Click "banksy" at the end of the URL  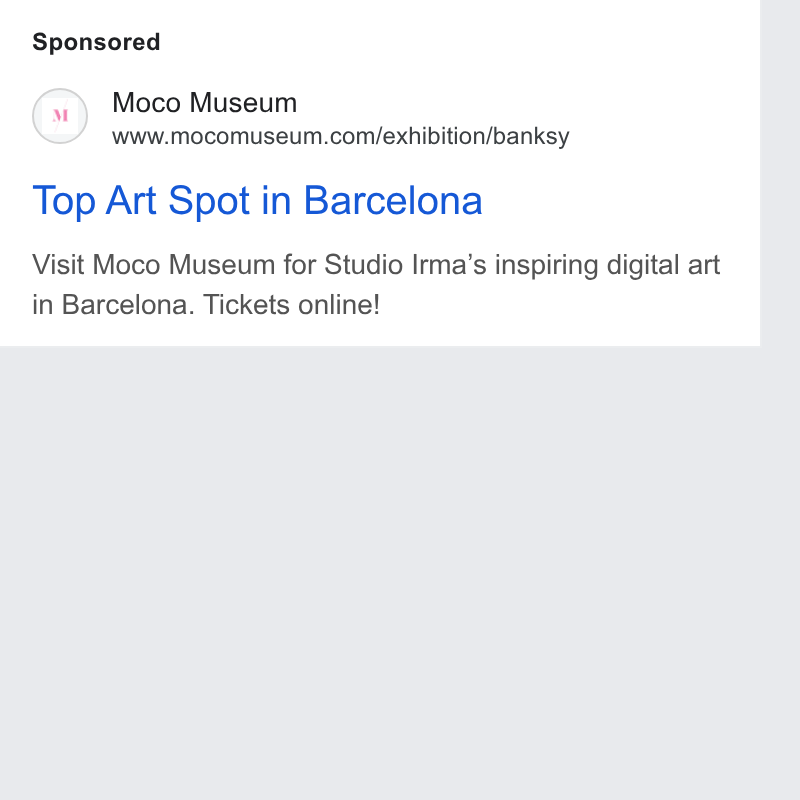click(x=531, y=137)
